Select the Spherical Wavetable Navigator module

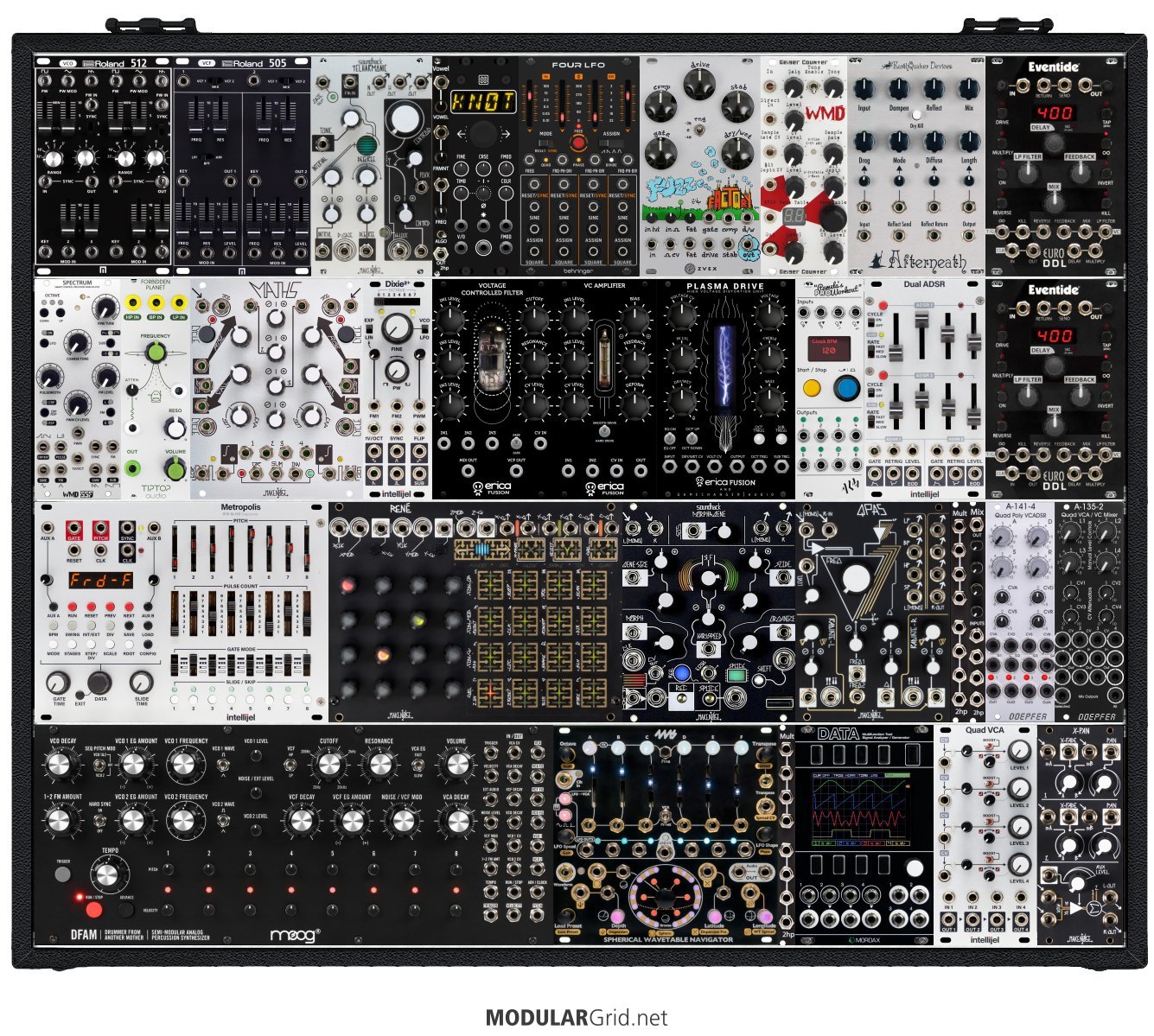coord(666,835)
